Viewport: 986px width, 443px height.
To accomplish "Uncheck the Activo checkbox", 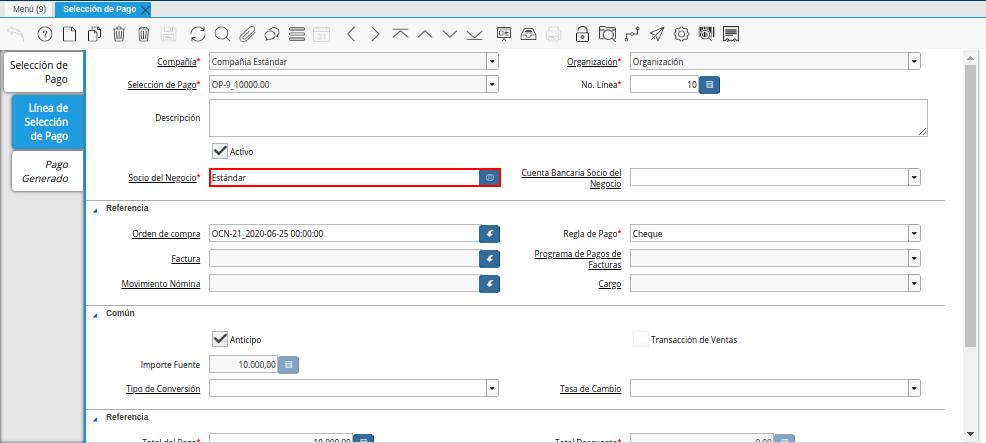I will (x=220, y=151).
